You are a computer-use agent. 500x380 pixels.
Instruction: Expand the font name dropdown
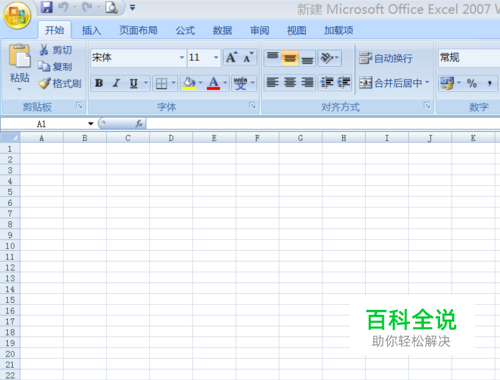(x=182, y=58)
